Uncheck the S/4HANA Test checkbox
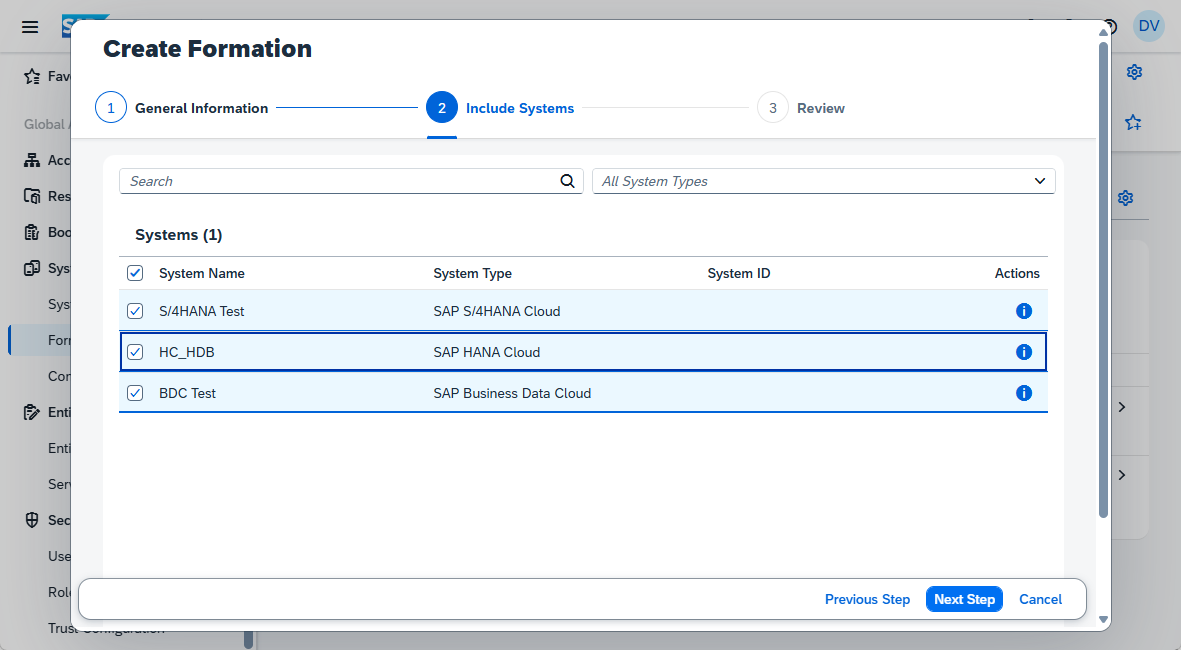1181x650 pixels. click(135, 311)
